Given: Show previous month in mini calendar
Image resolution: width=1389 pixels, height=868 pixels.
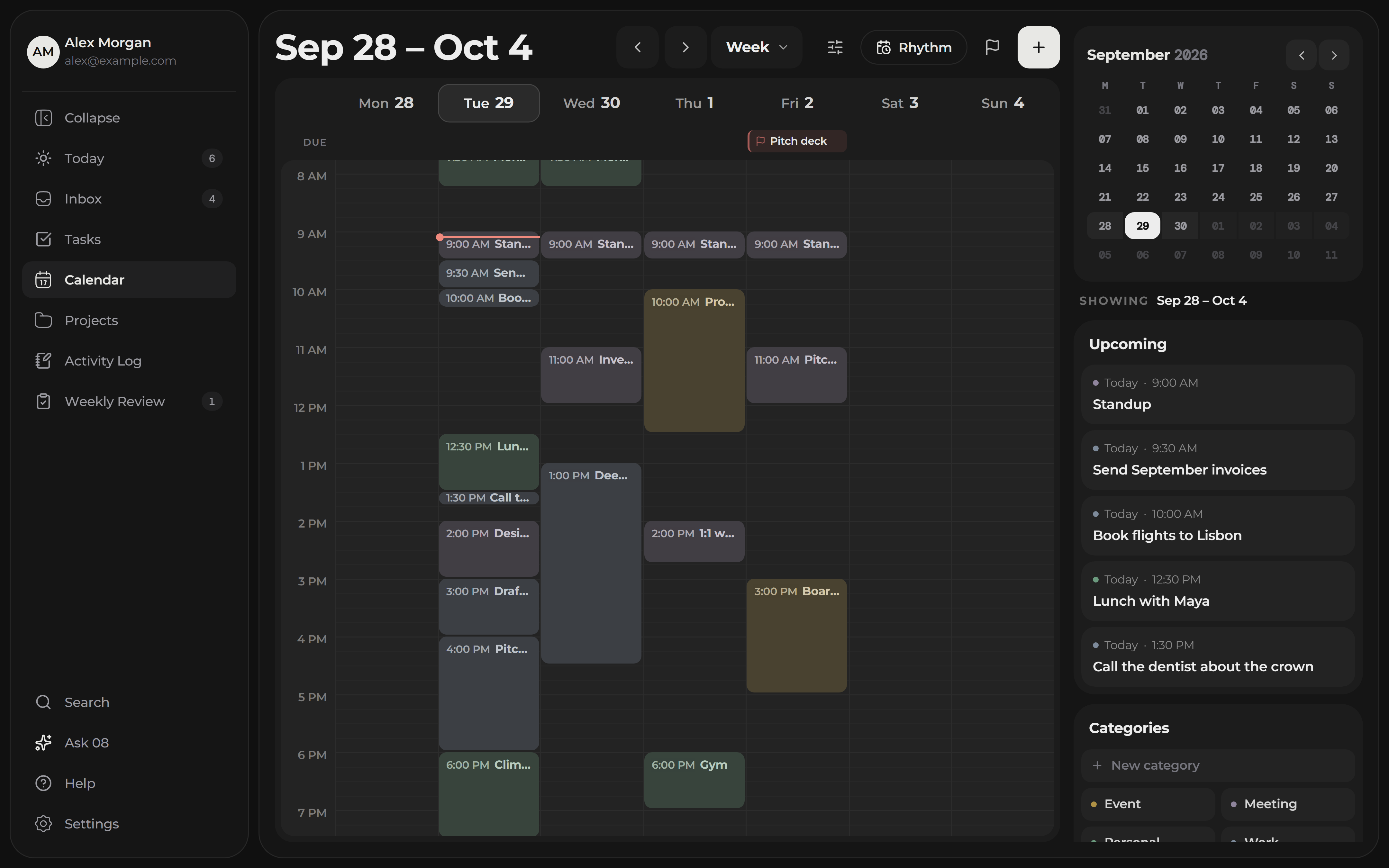Looking at the screenshot, I should (x=1301, y=55).
